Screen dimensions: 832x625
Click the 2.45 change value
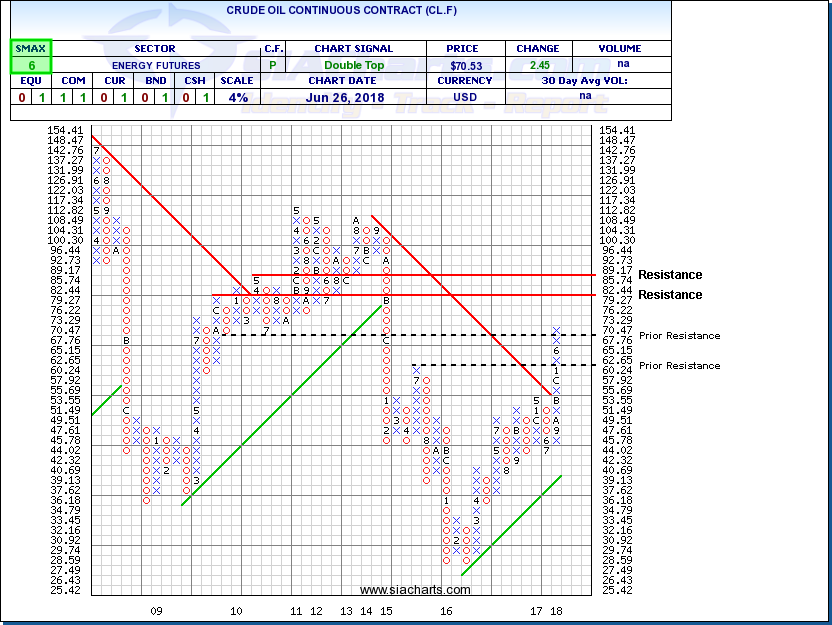pos(537,65)
